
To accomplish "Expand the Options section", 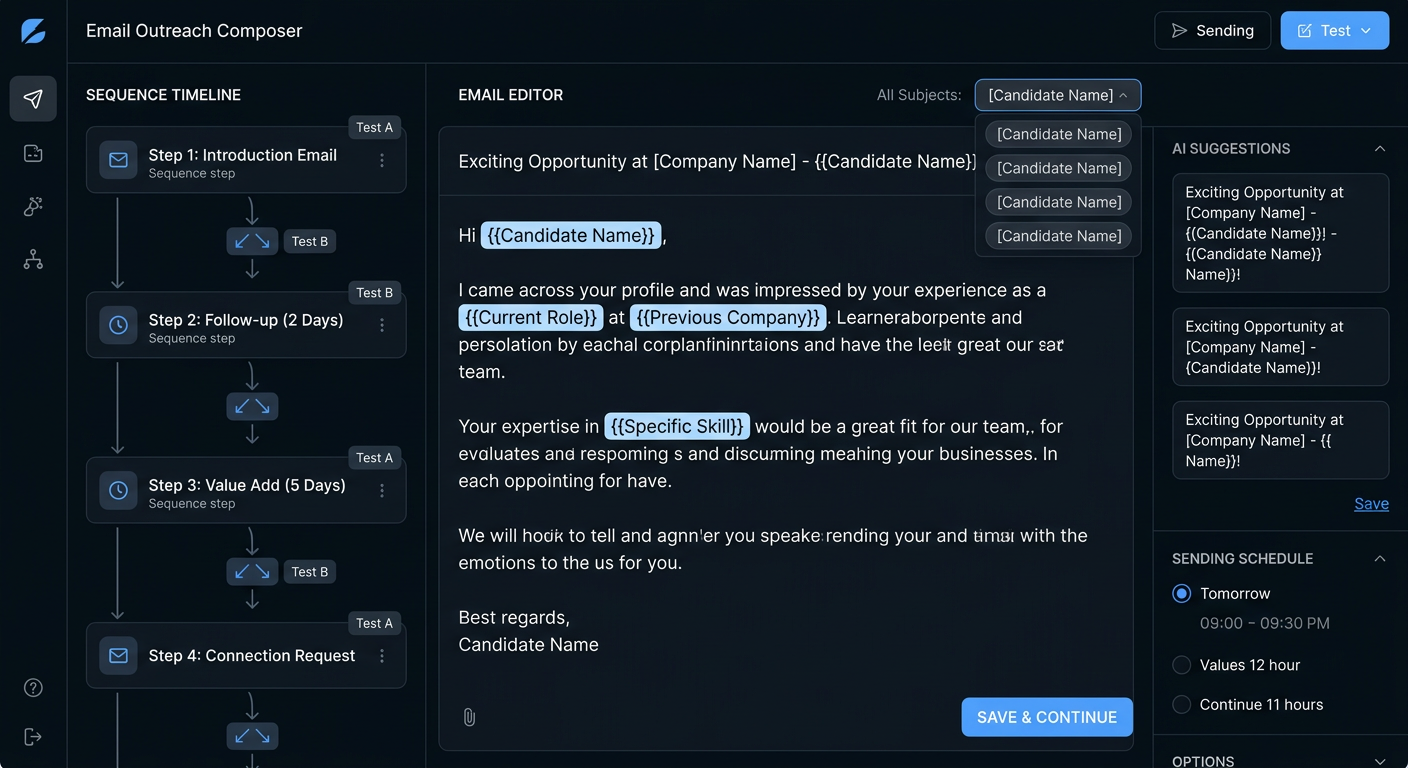I will (x=1380, y=761).
